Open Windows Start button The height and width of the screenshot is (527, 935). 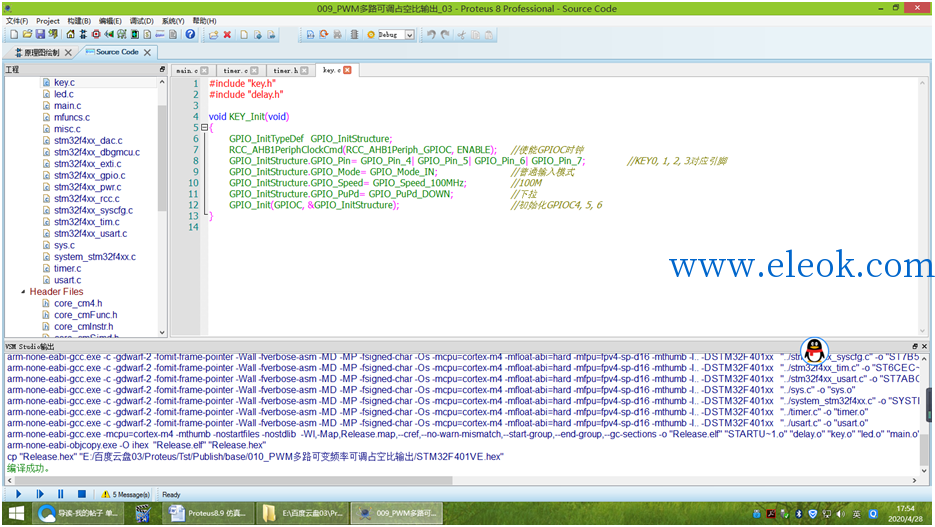[16, 513]
